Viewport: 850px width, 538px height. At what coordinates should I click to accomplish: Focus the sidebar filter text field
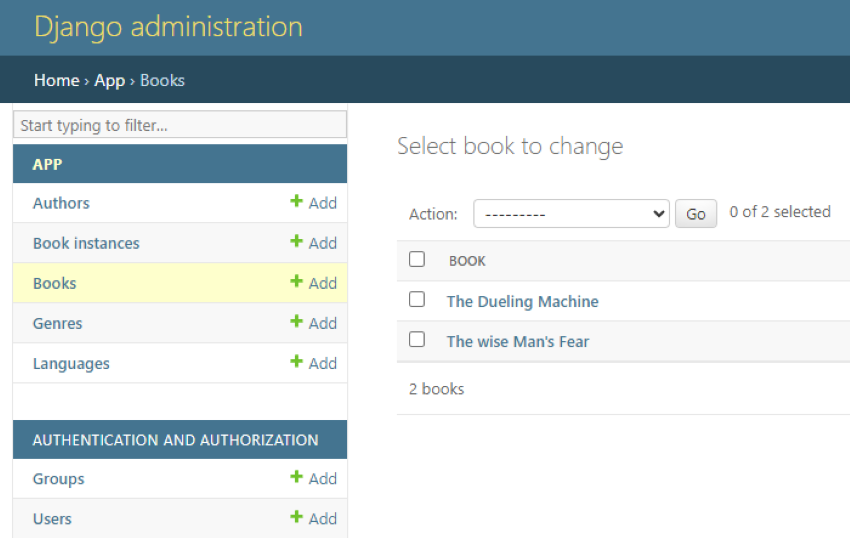pyautogui.click(x=180, y=125)
